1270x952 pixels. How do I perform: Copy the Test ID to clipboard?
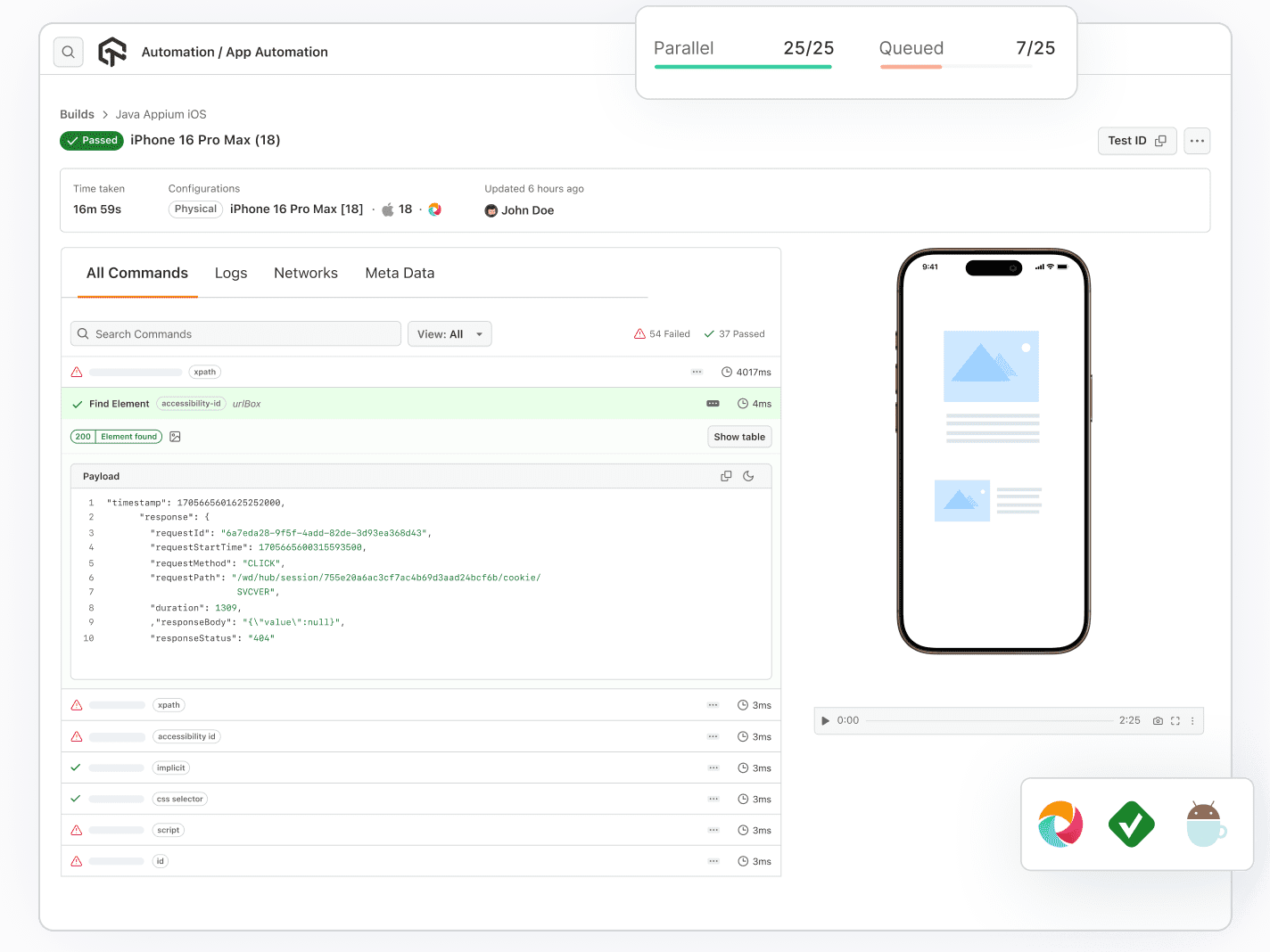pos(1162,141)
